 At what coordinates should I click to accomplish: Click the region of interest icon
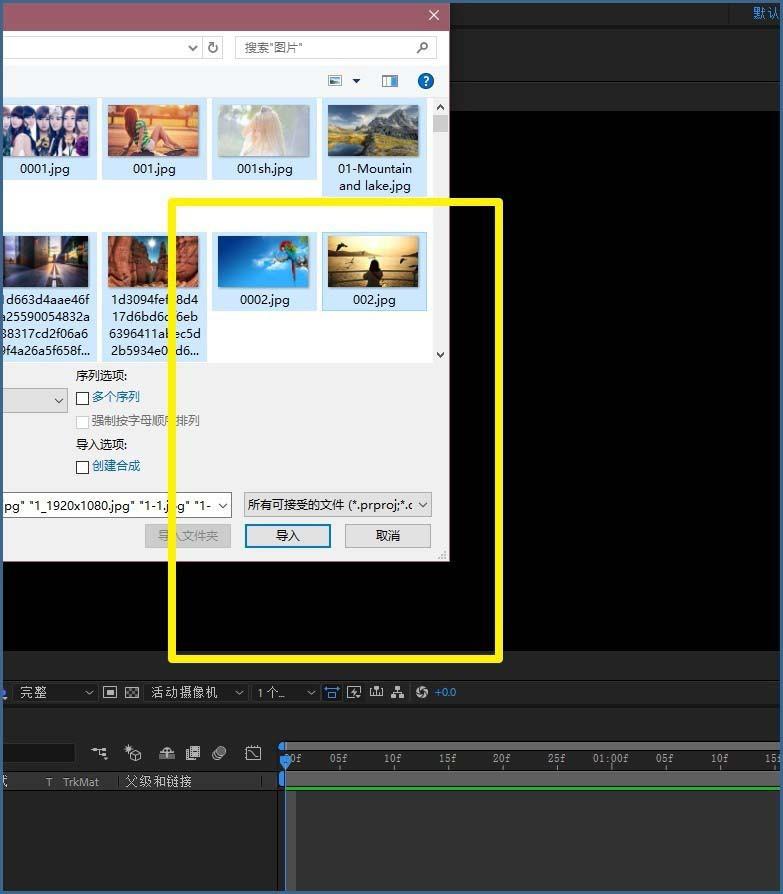click(x=110, y=692)
